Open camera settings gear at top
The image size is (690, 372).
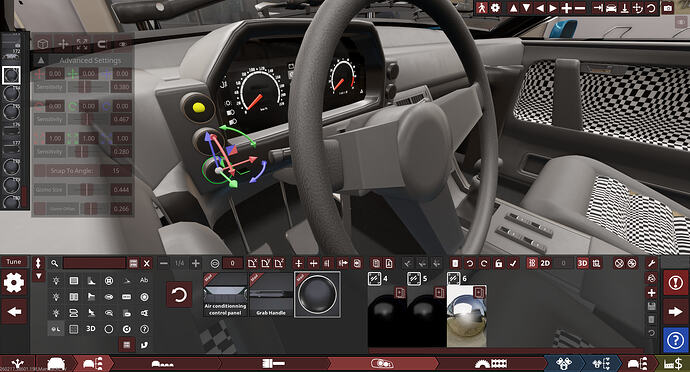point(495,8)
